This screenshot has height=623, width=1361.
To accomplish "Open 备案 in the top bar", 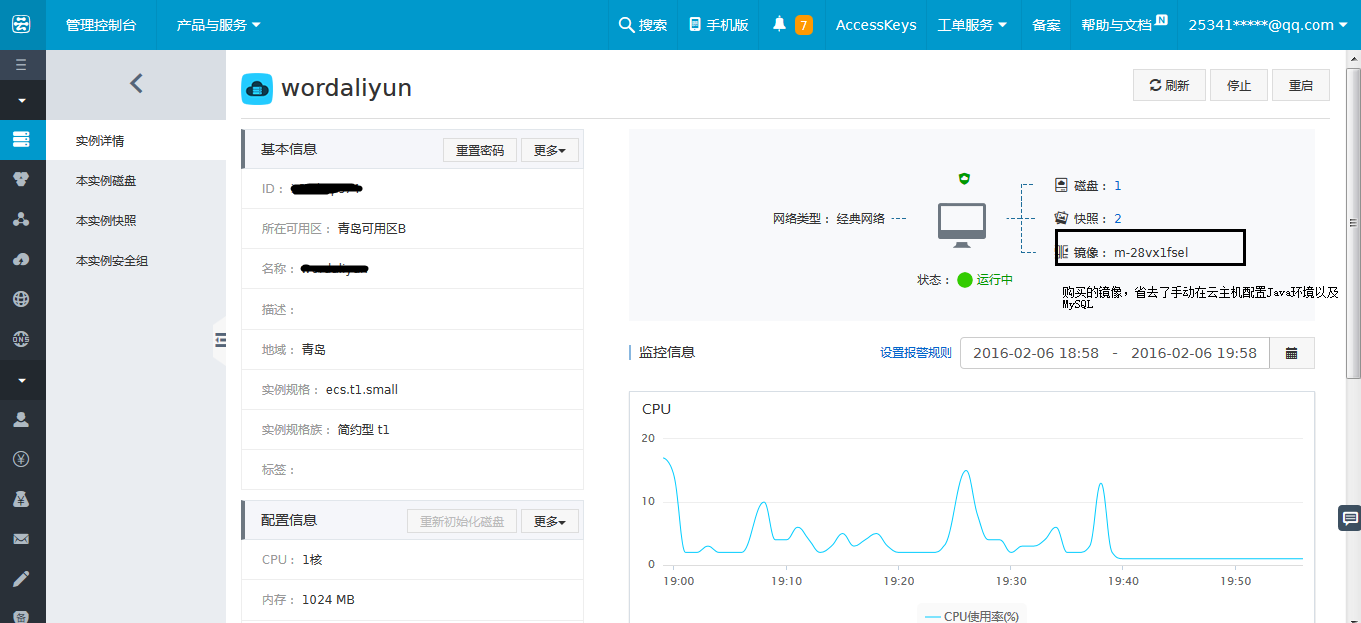I will click(1046, 25).
